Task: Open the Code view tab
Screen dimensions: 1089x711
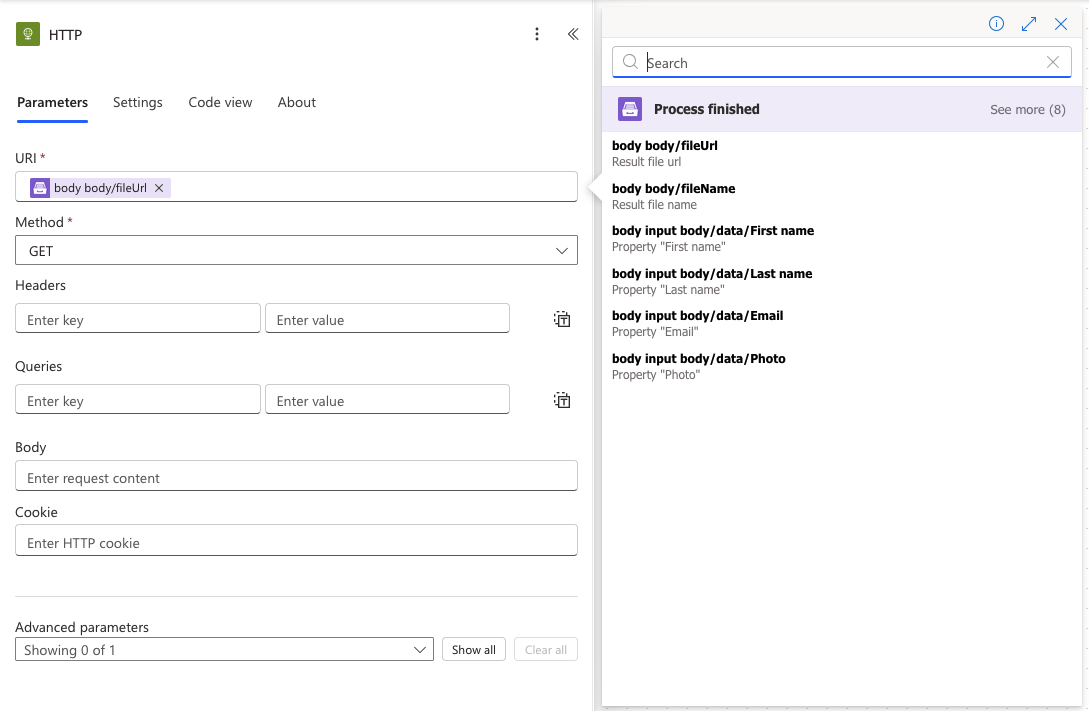Action: [220, 102]
